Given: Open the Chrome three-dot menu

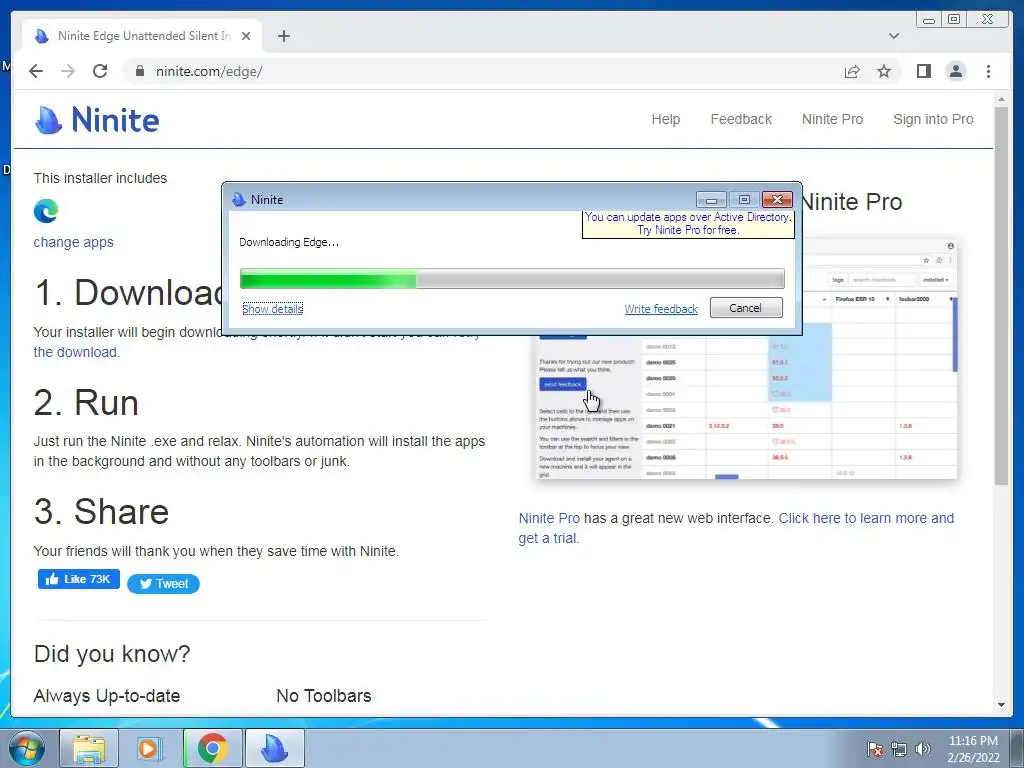Looking at the screenshot, I should coord(988,71).
